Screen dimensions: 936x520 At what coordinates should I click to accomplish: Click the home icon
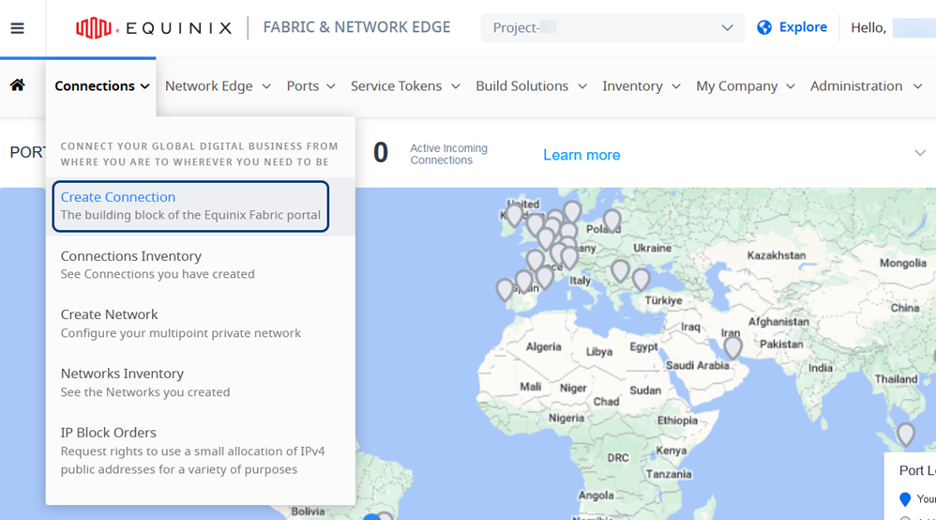tap(18, 85)
